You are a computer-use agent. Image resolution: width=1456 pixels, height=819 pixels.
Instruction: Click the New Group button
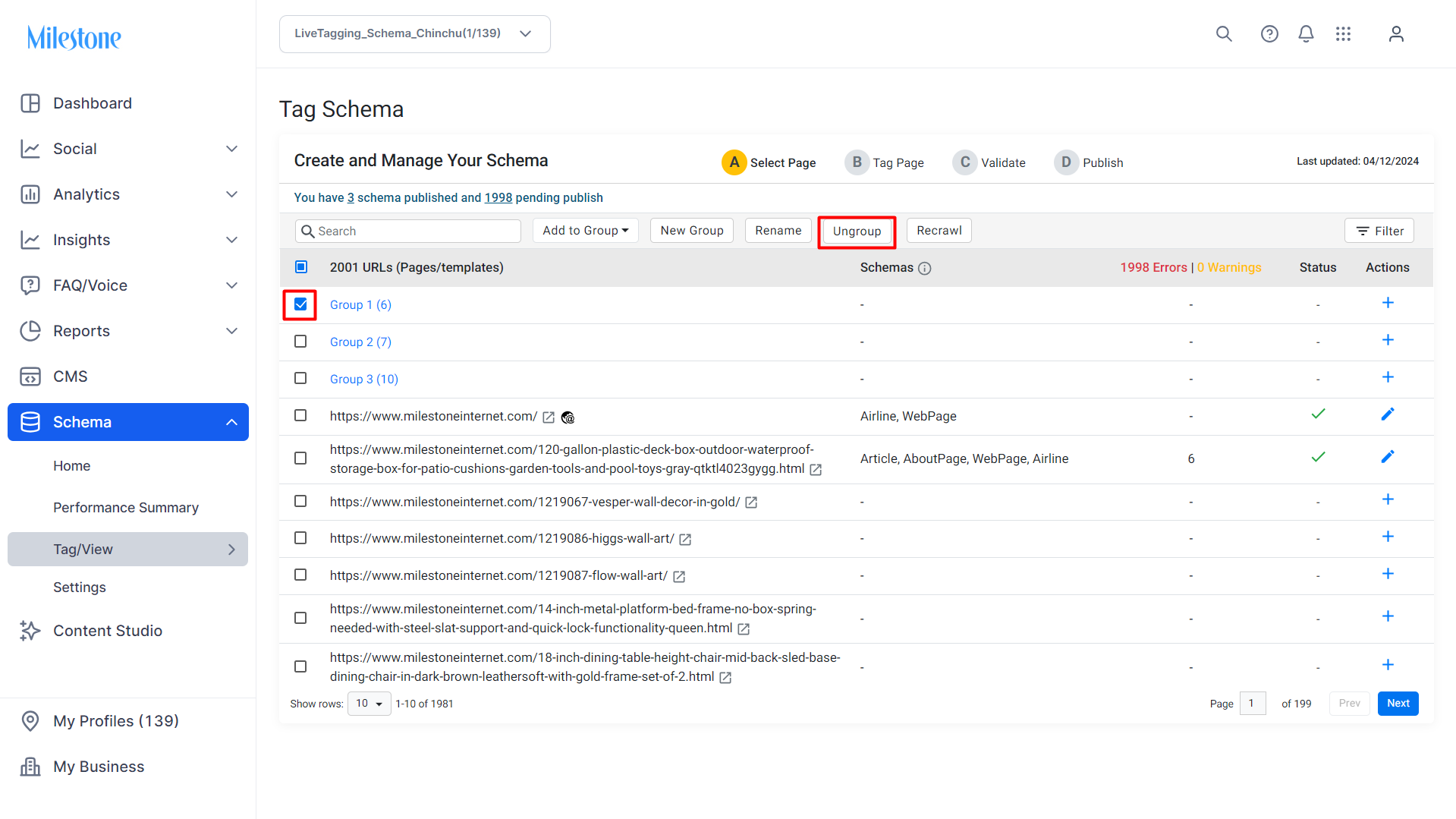[x=692, y=231]
